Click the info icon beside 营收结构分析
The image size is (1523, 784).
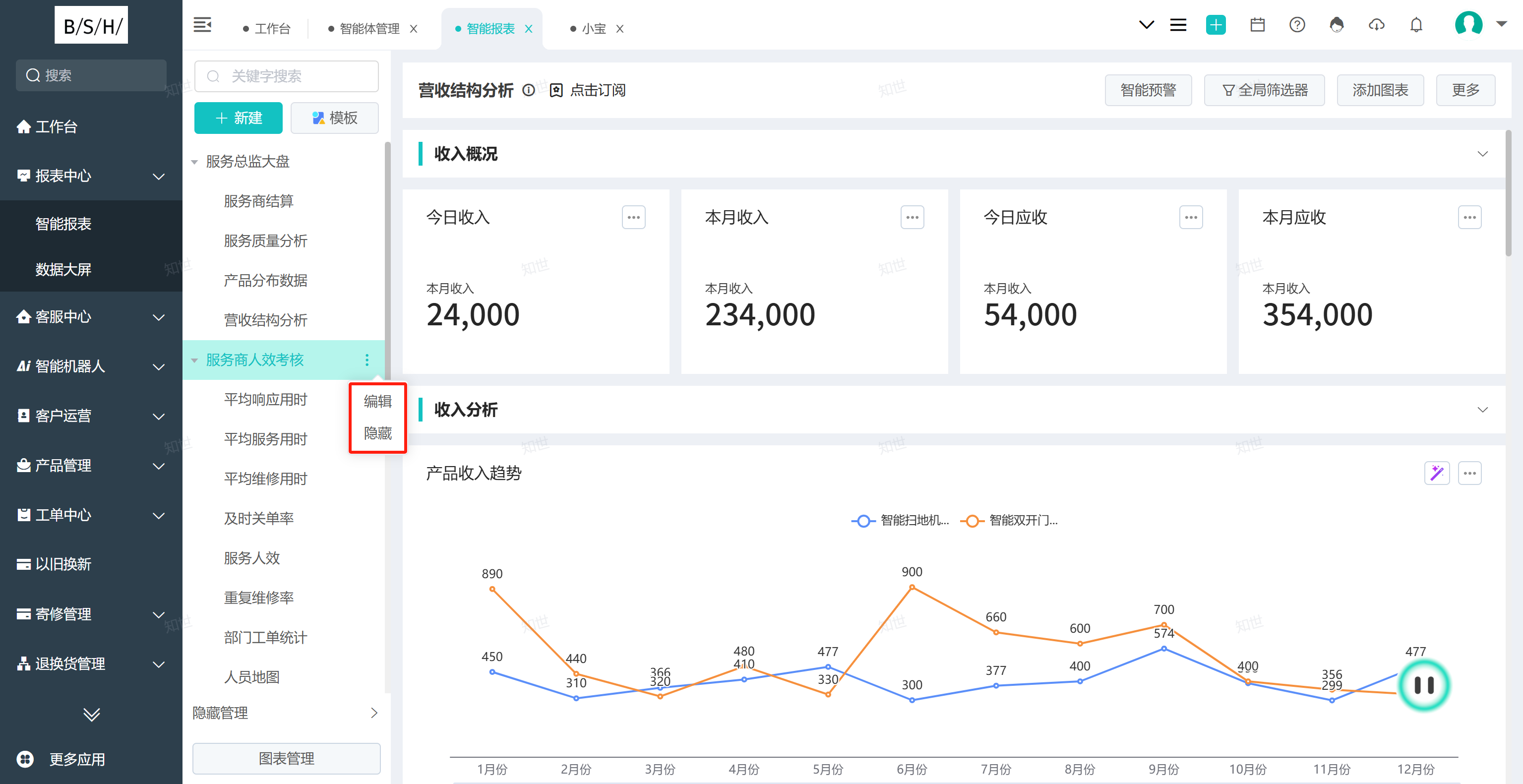pyautogui.click(x=529, y=90)
